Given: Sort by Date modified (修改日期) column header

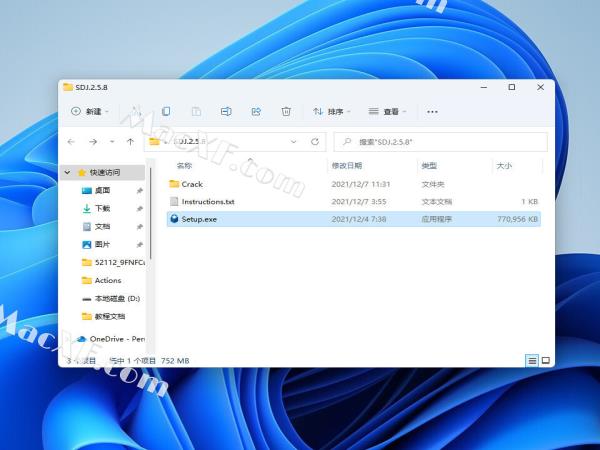Looking at the screenshot, I should (x=347, y=166).
